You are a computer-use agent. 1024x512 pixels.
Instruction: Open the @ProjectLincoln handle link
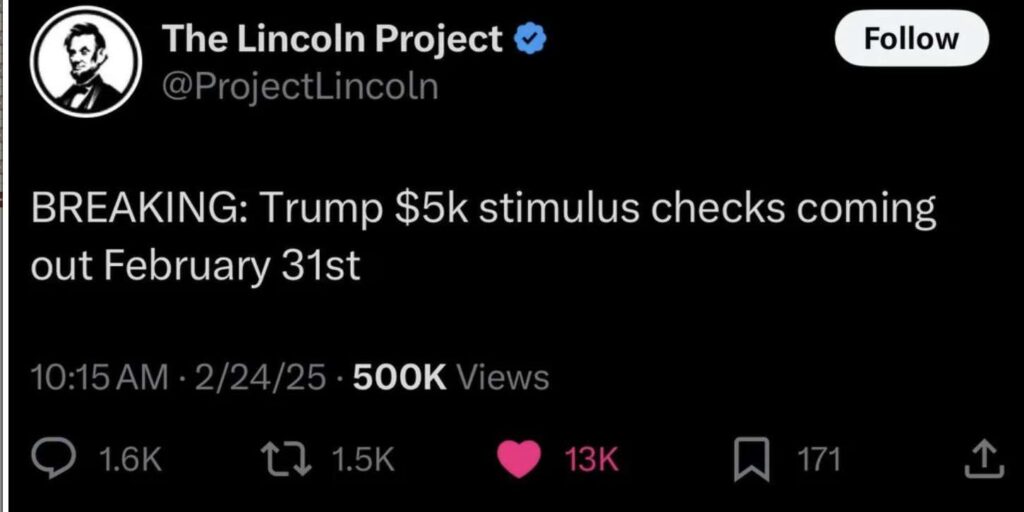(300, 86)
